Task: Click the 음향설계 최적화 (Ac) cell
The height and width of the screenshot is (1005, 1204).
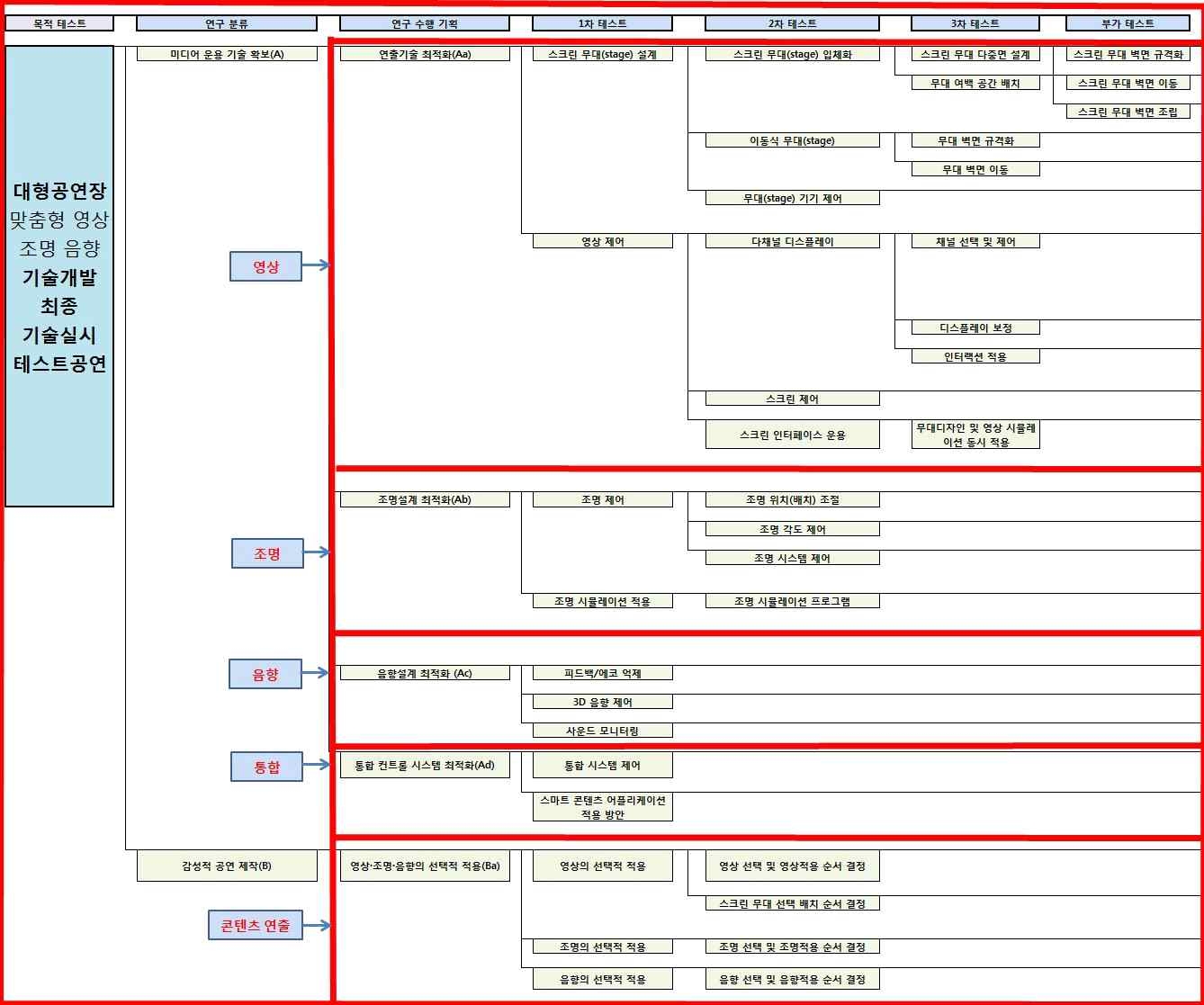Action: click(425, 673)
